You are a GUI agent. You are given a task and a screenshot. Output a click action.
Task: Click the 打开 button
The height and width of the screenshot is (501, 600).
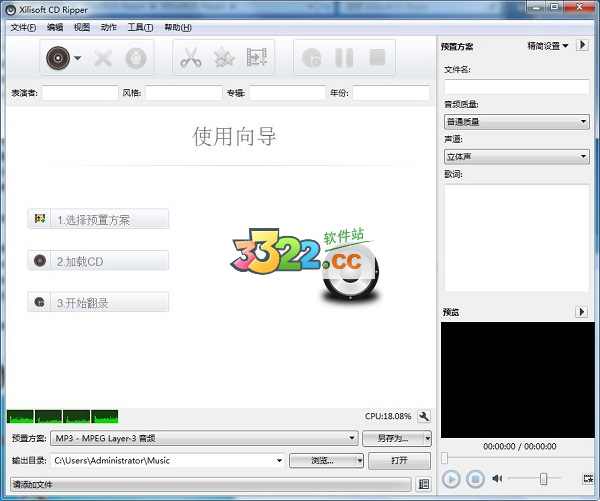[399, 460]
